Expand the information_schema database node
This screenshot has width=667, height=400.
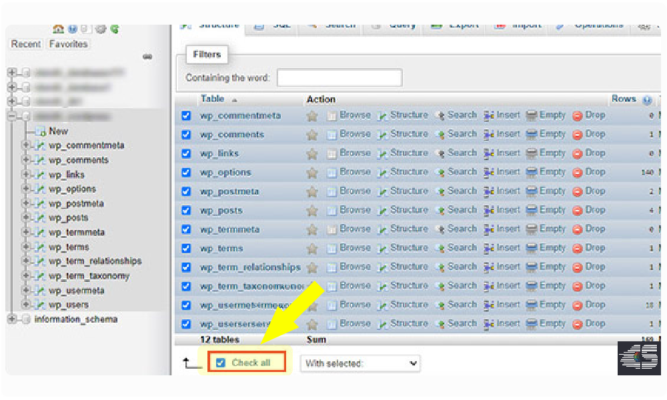(x=12, y=320)
